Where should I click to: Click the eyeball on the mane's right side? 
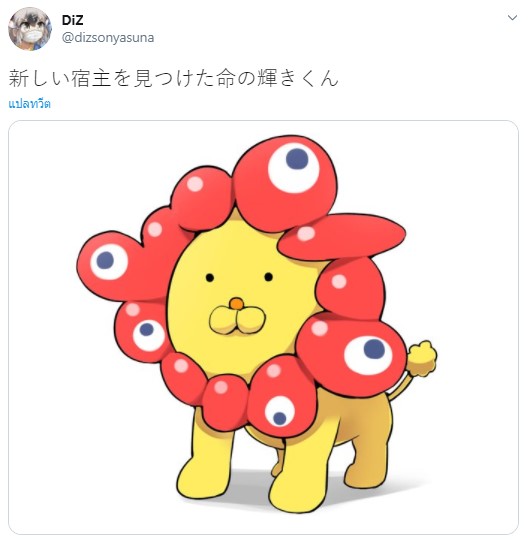368,355
